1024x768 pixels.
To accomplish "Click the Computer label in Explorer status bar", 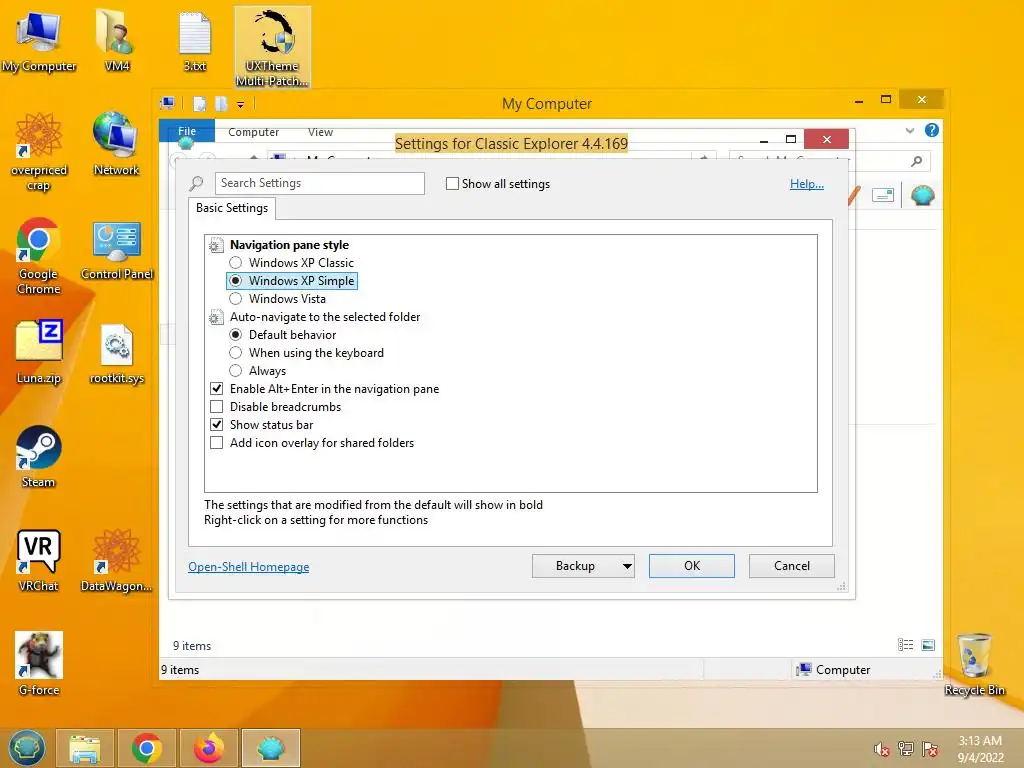I will tap(843, 670).
